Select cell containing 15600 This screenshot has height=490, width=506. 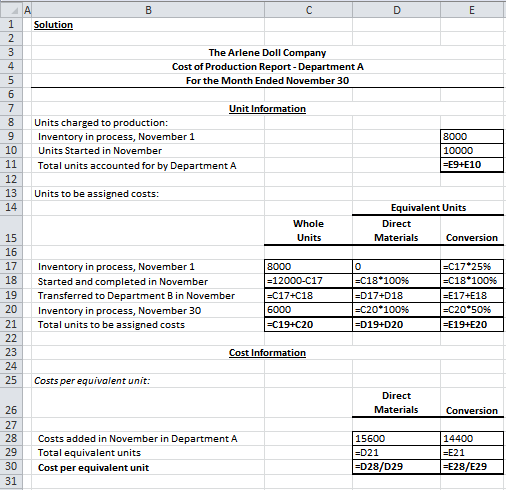pos(396,438)
